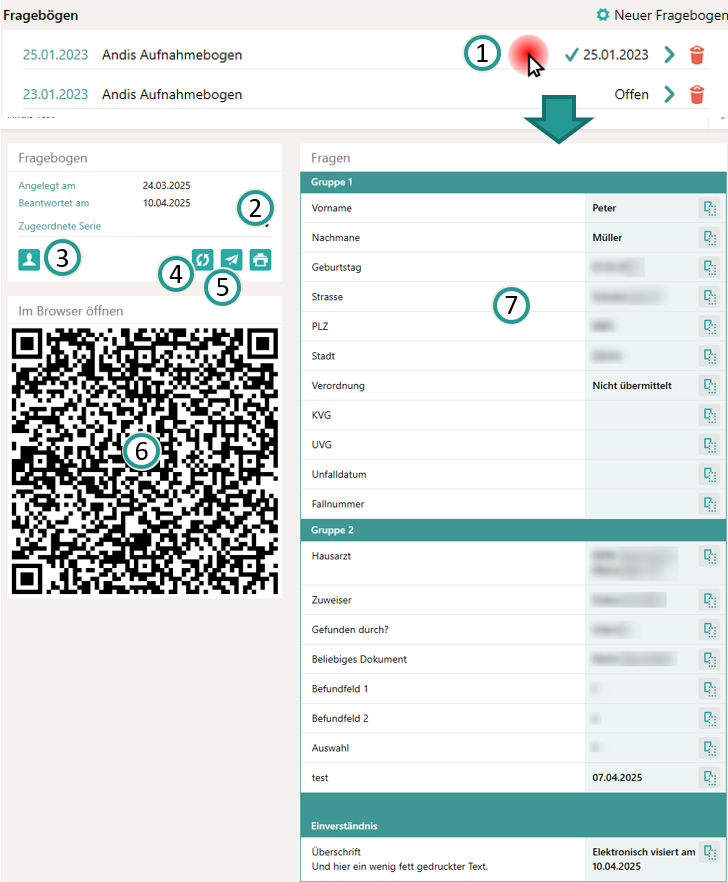The height and width of the screenshot is (882, 728).
Task: Click the Gruppe 1 header
Action: click(513, 182)
